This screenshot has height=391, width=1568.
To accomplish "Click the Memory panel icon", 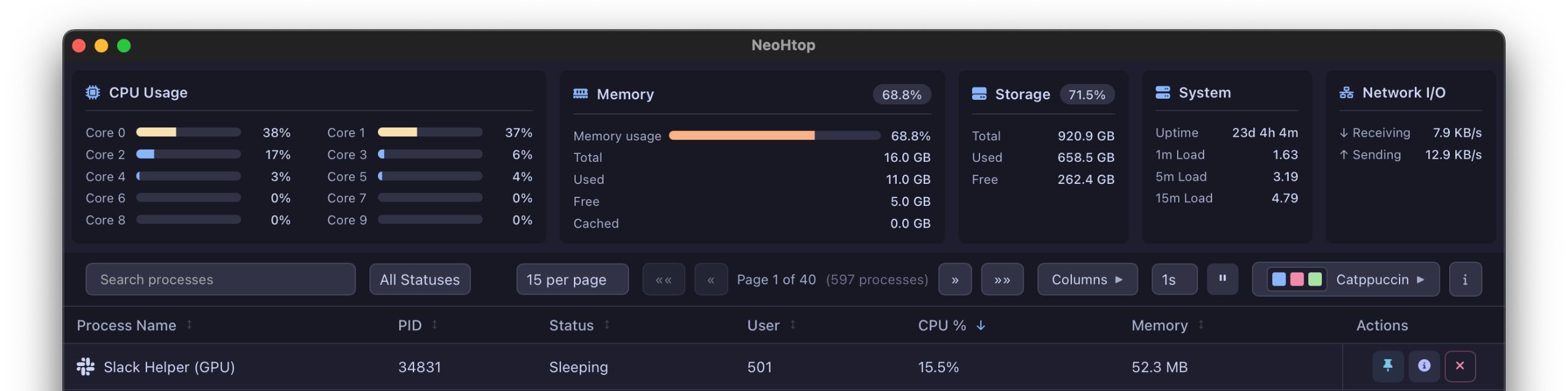I will 580,94.
